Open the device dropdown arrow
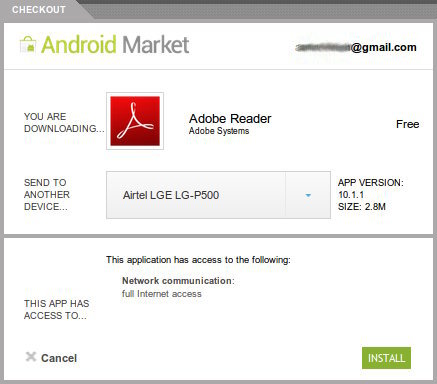 308,195
